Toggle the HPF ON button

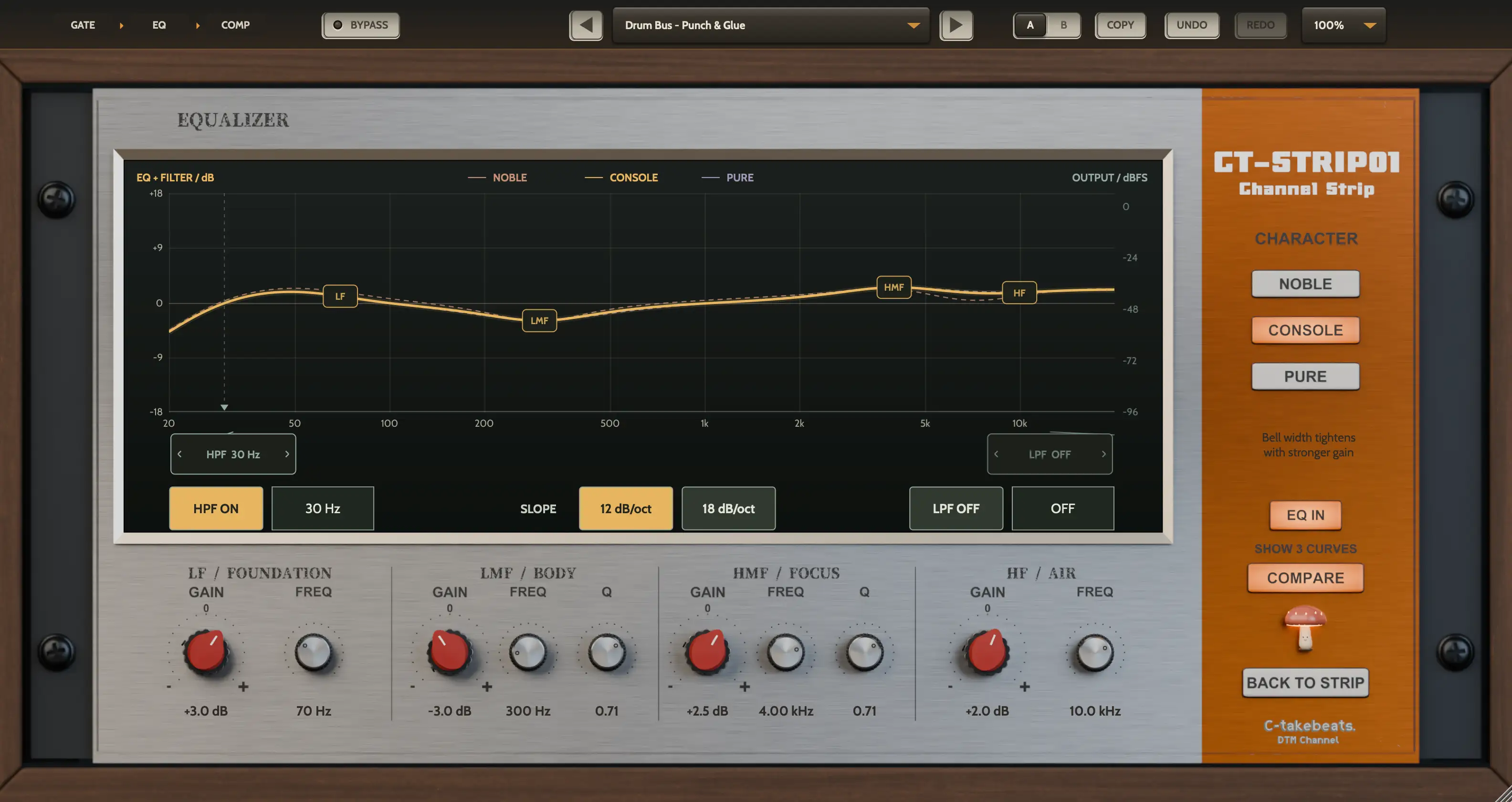(x=216, y=508)
